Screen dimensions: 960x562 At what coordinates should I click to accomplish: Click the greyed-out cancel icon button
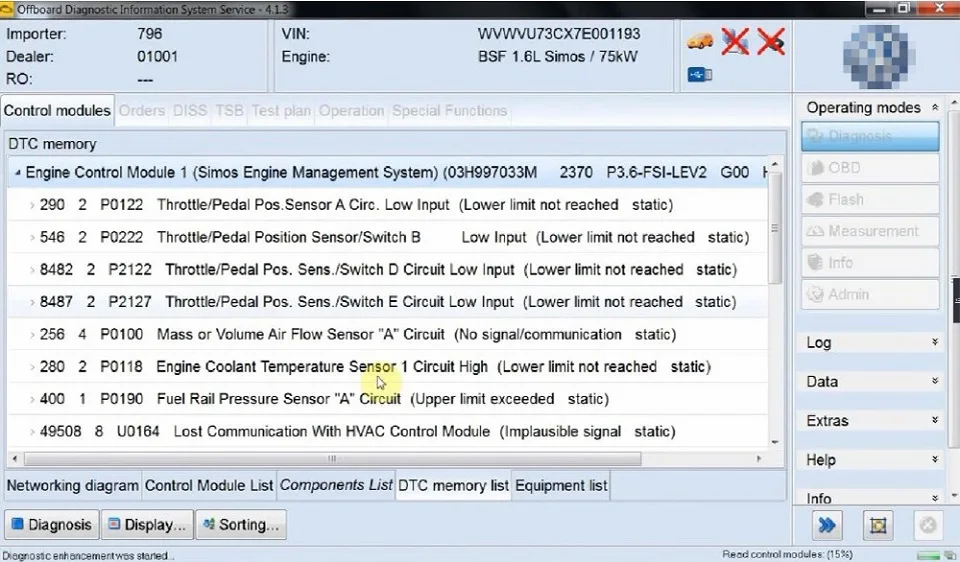coord(928,525)
